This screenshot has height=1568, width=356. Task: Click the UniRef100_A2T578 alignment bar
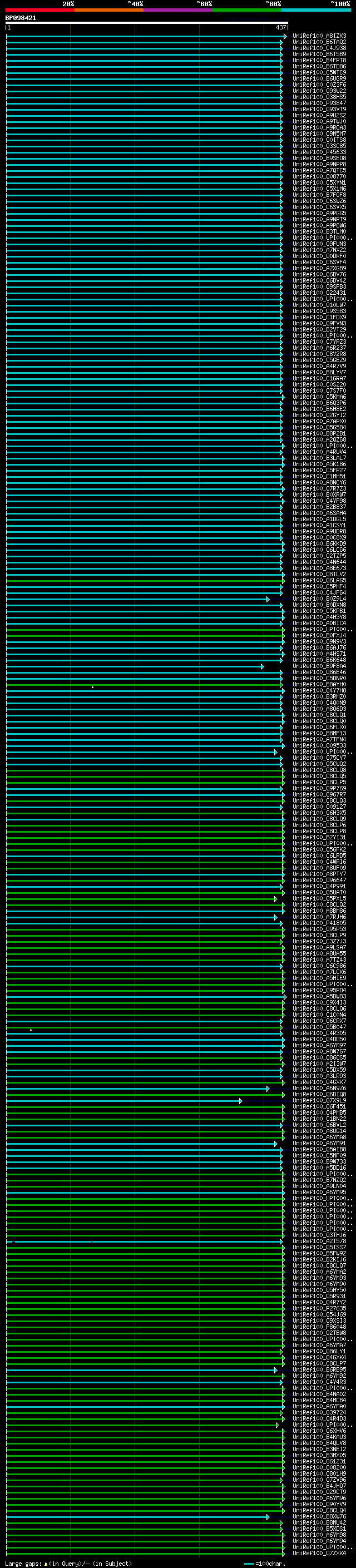pos(144,1241)
